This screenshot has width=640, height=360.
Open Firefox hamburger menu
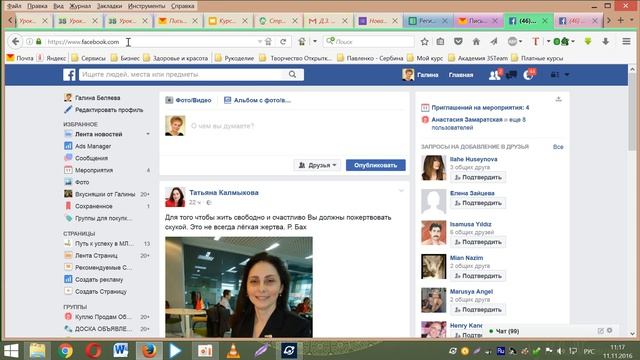(626, 41)
